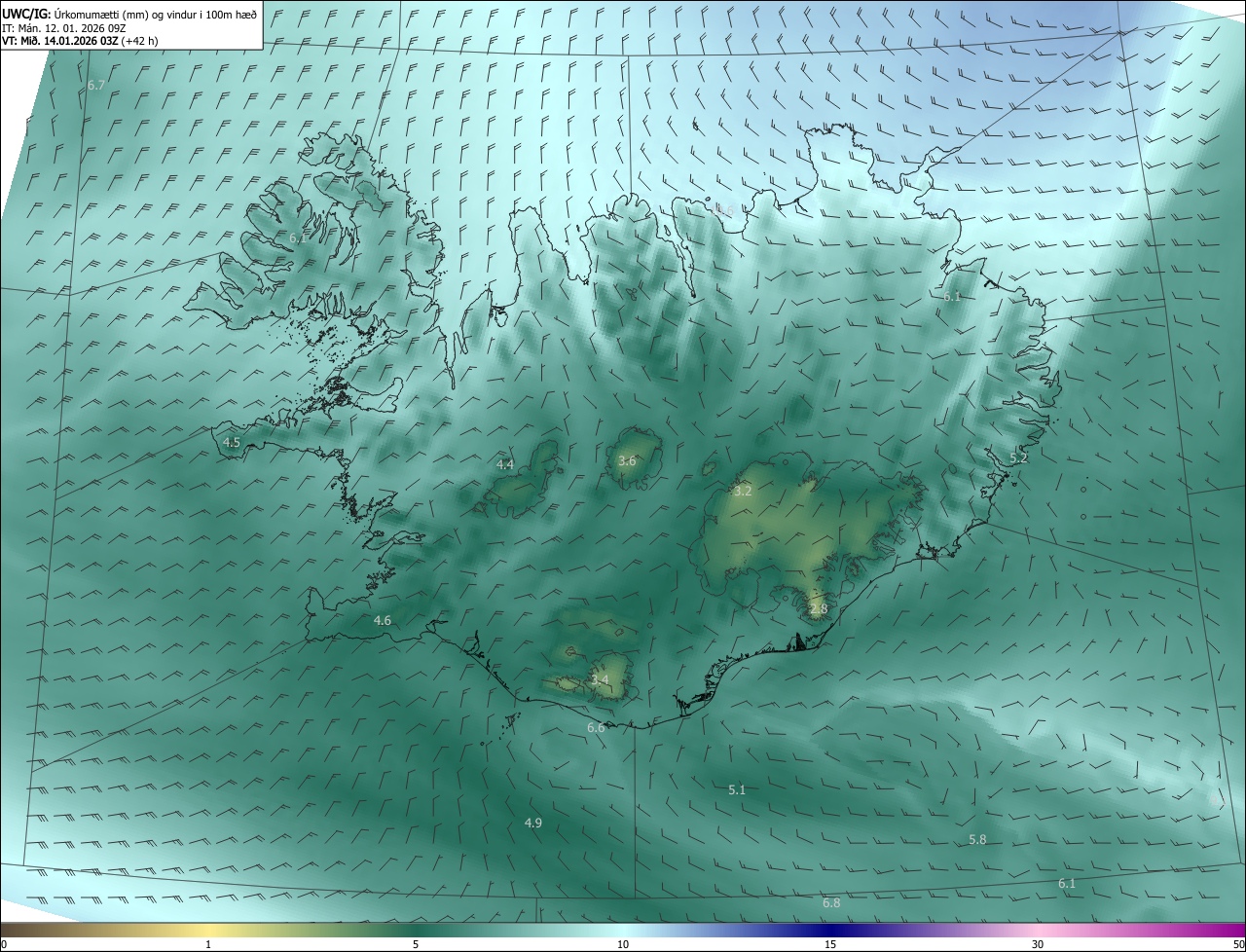Click the valid time line "VT: Mið. 14.01.2026 03Z"
1246x952 pixels.
point(58,41)
